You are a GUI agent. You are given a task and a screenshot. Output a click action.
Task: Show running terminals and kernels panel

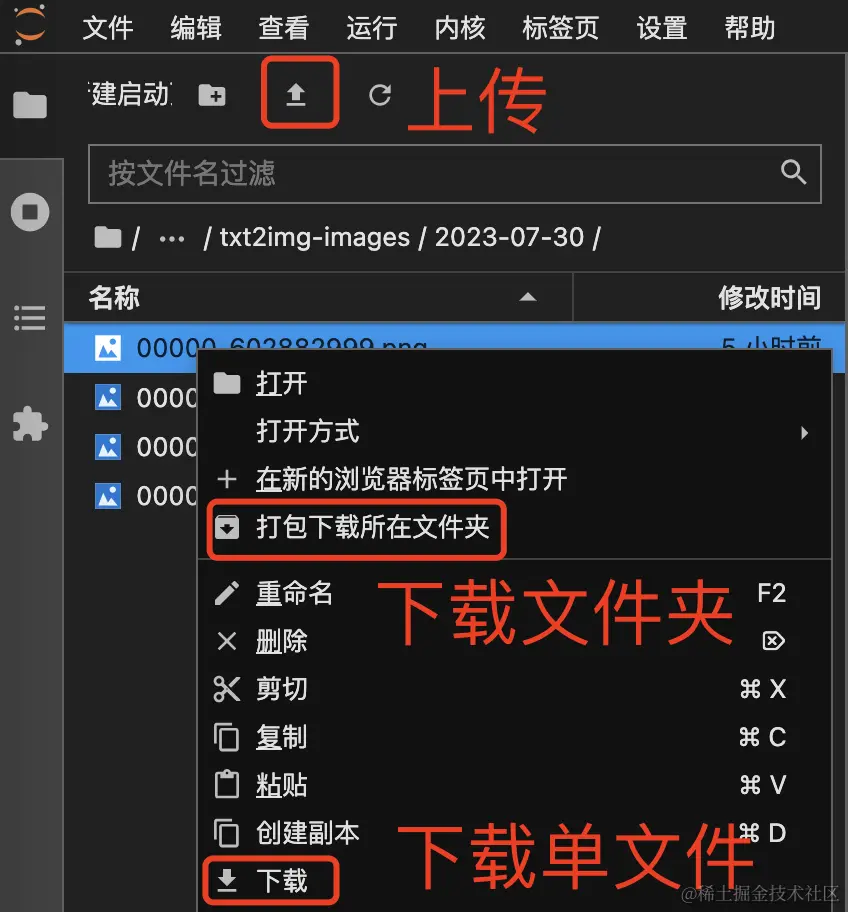click(30, 212)
